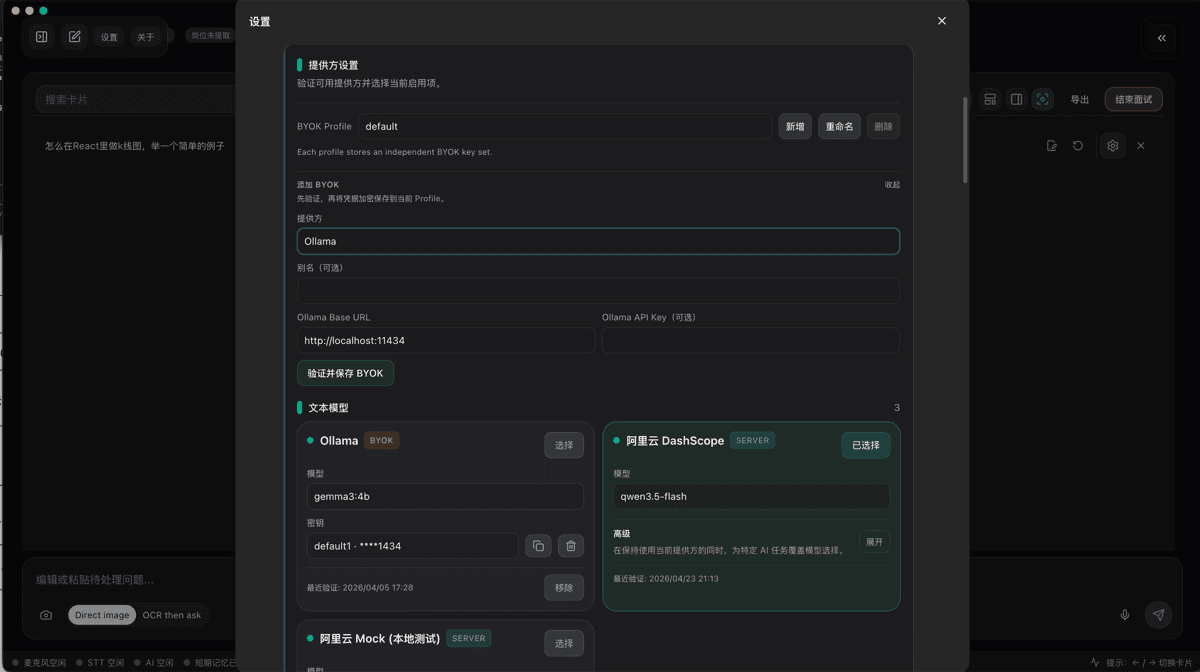Open the BYOK Profile default dropdown

pos(565,126)
